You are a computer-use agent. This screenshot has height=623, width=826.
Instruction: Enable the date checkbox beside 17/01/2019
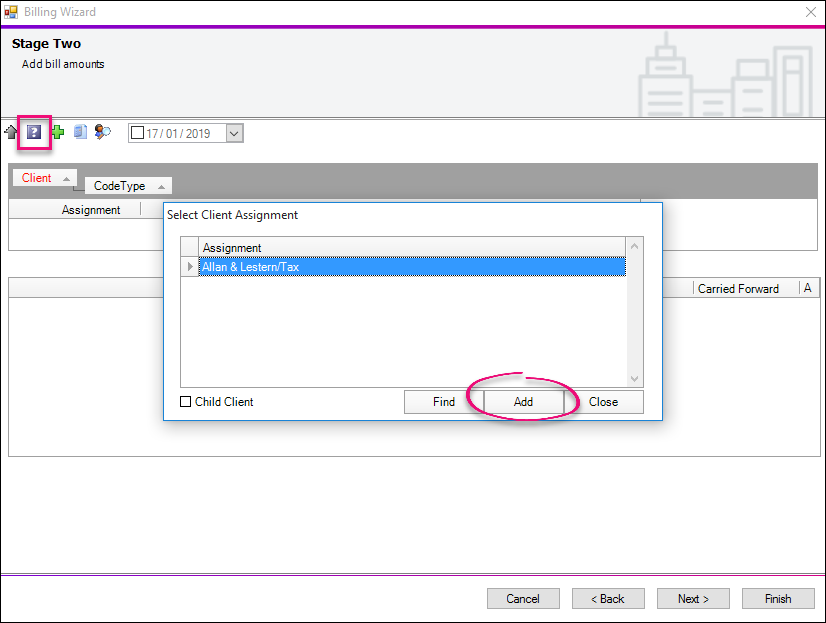coord(138,133)
